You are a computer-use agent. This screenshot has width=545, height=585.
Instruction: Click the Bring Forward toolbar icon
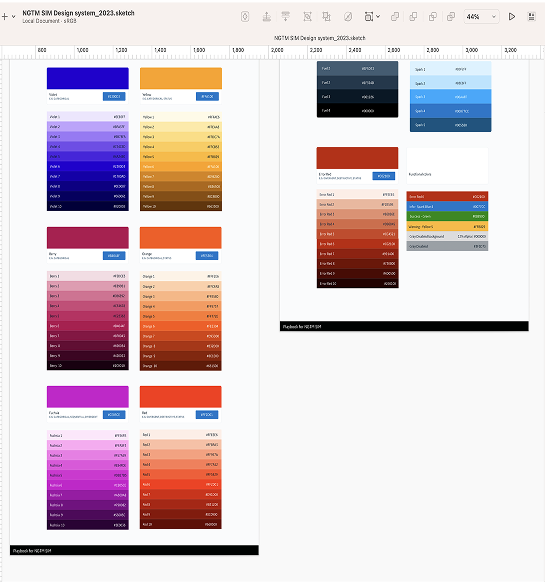pyautogui.click(x=266, y=16)
